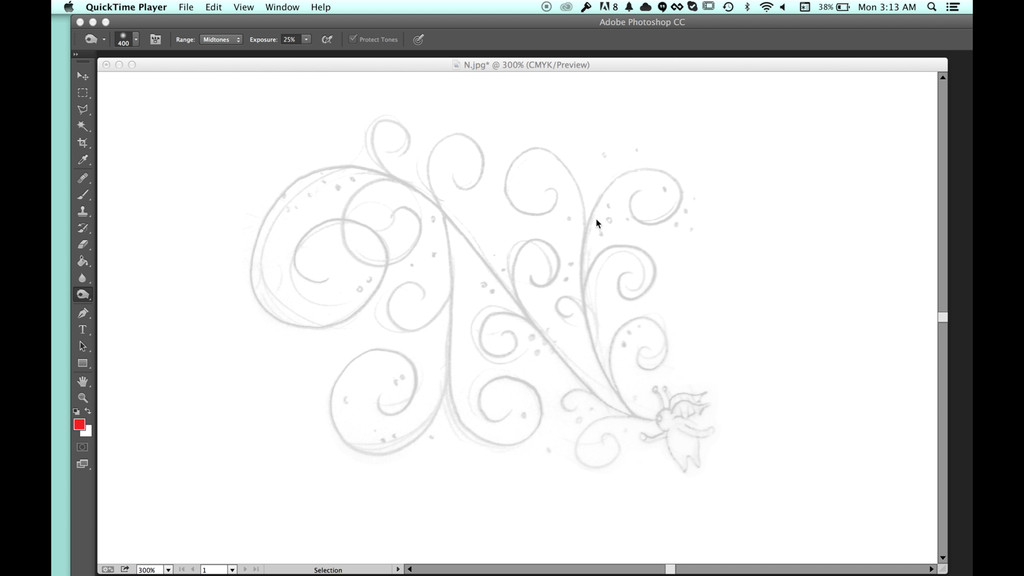
Task: Click the Exposure 25% field
Action: [x=290, y=39]
